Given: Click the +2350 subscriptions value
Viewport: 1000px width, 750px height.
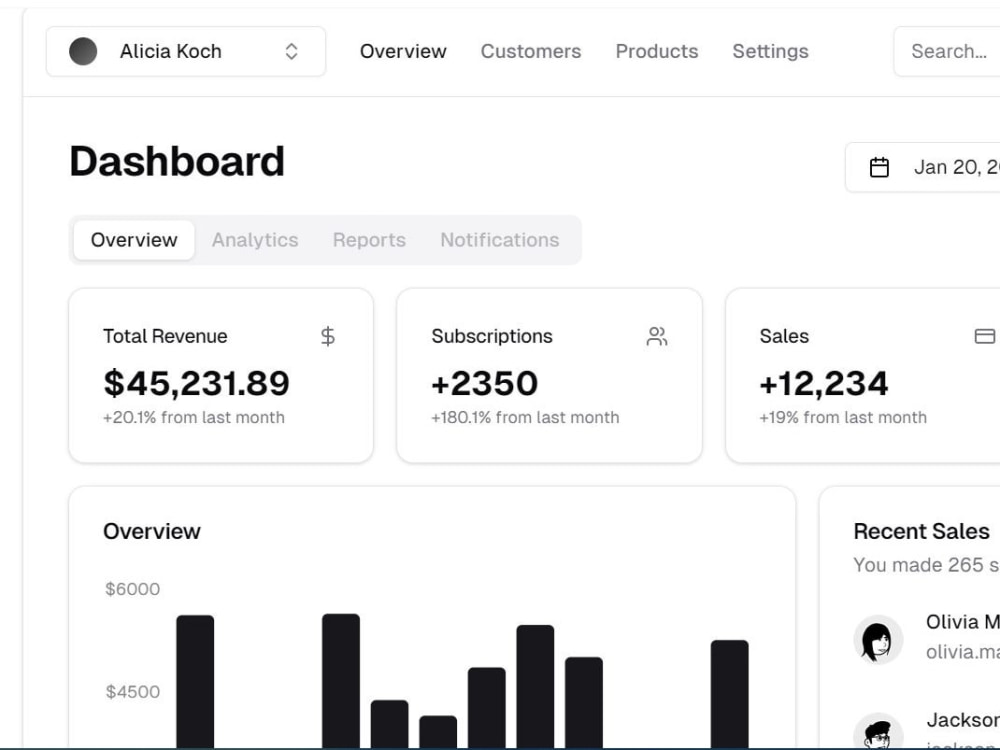Looking at the screenshot, I should tap(485, 383).
